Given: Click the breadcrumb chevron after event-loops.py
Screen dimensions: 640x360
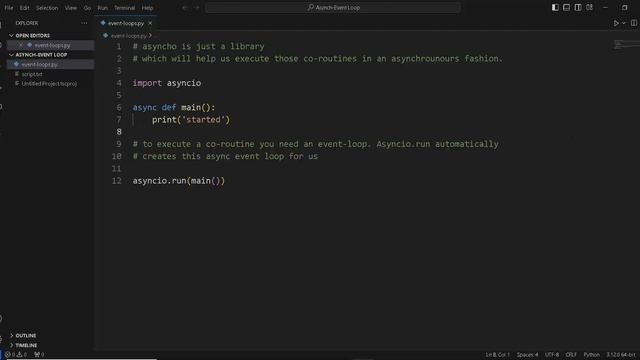Looking at the screenshot, I should click(x=150, y=36).
